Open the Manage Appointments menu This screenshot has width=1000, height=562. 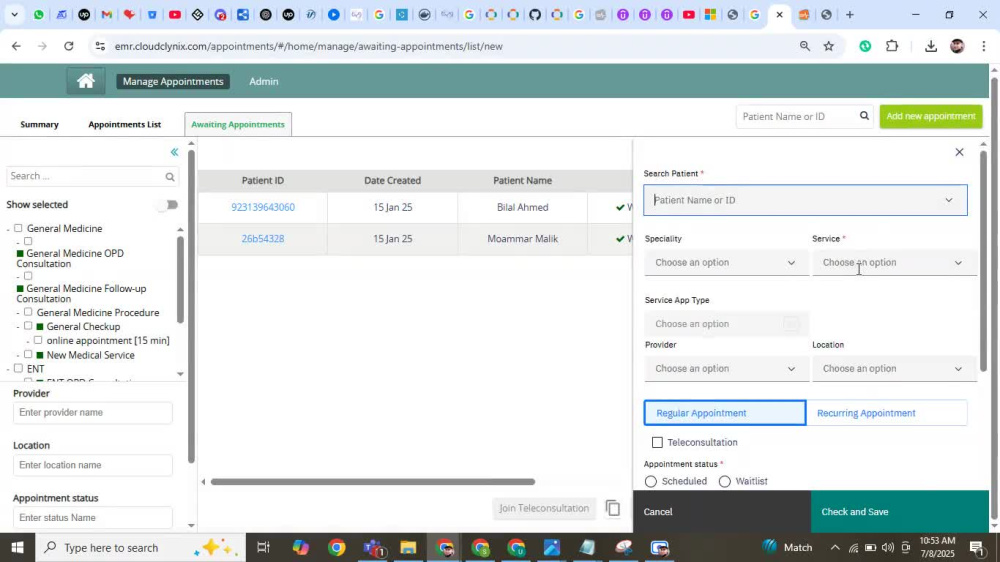click(173, 81)
